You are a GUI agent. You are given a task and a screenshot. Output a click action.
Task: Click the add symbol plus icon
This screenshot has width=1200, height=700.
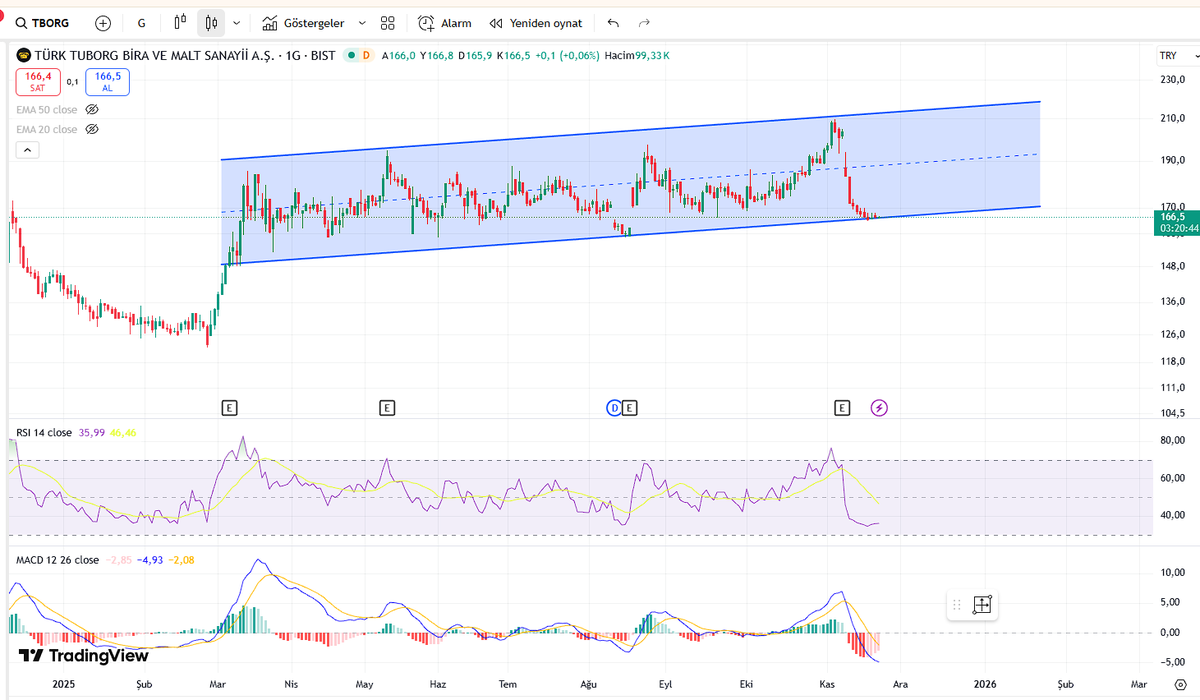point(103,22)
